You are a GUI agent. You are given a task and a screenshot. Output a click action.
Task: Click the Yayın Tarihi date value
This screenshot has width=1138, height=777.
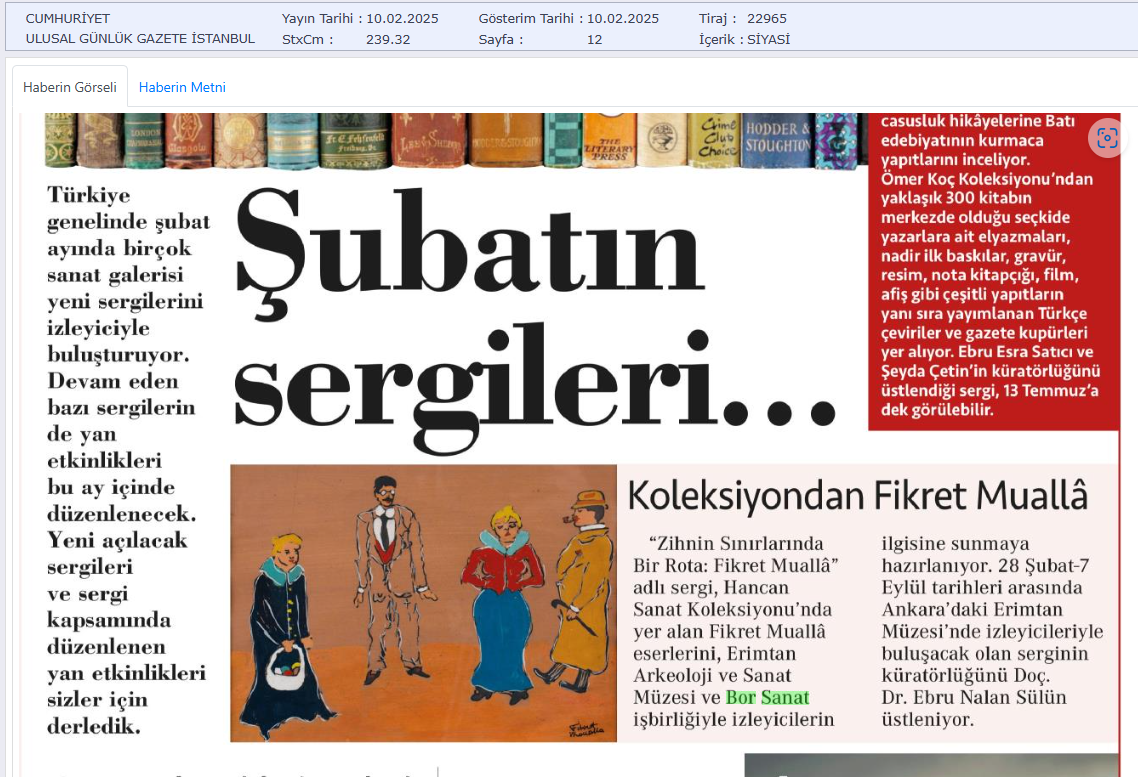(x=402, y=19)
